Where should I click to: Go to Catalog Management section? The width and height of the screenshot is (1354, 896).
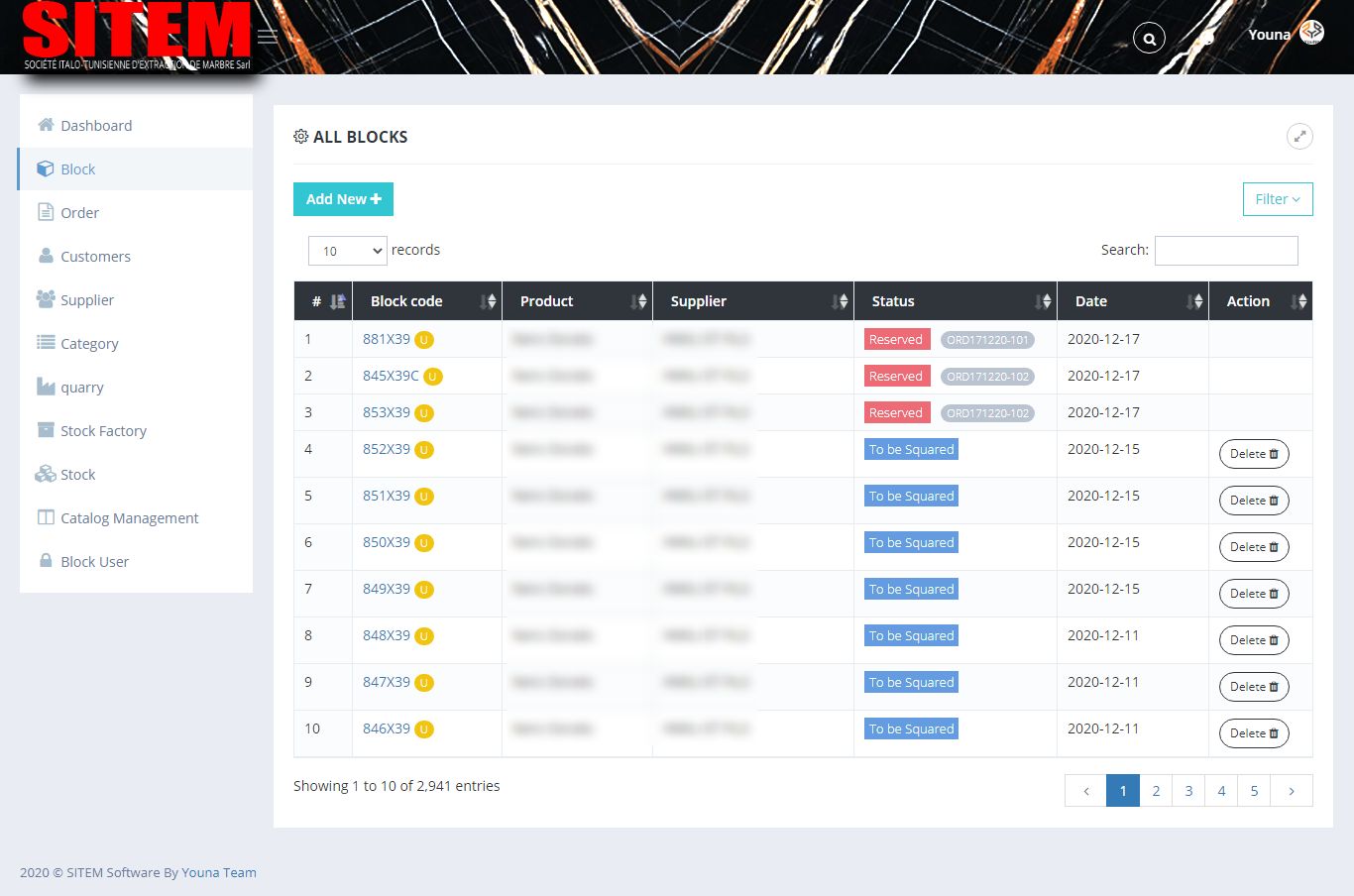point(129,518)
